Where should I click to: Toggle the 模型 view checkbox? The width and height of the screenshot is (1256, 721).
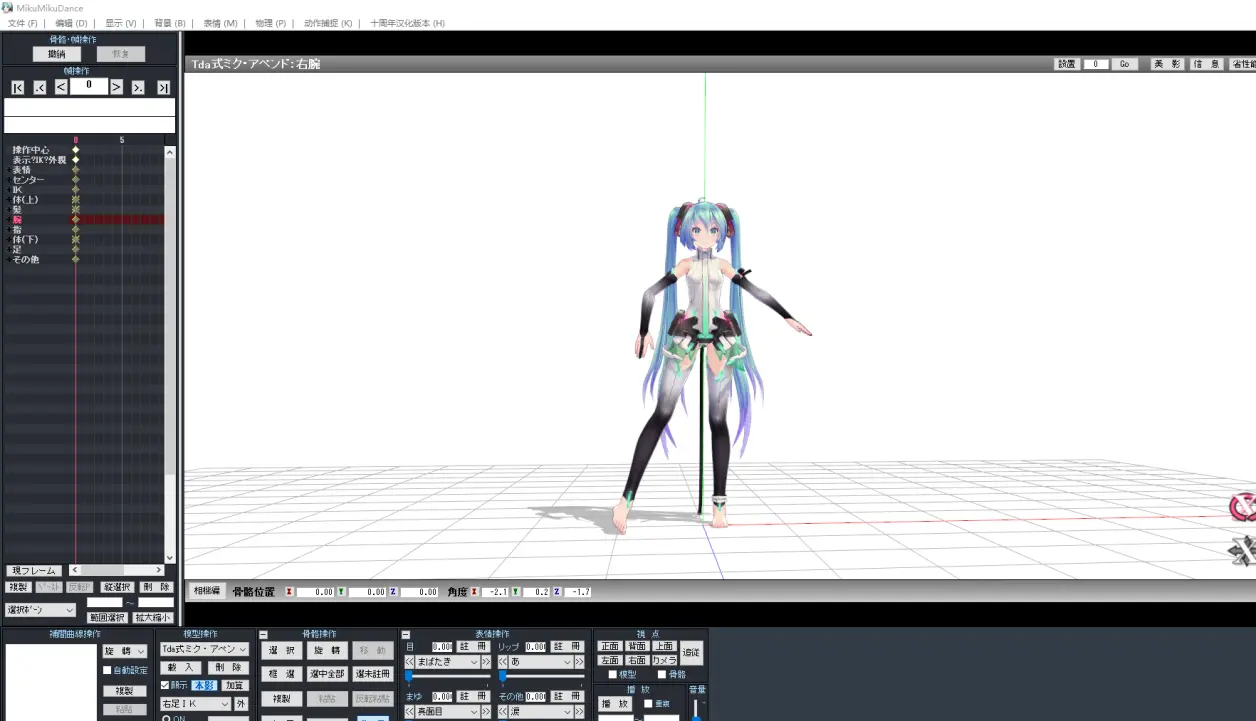click(613, 674)
